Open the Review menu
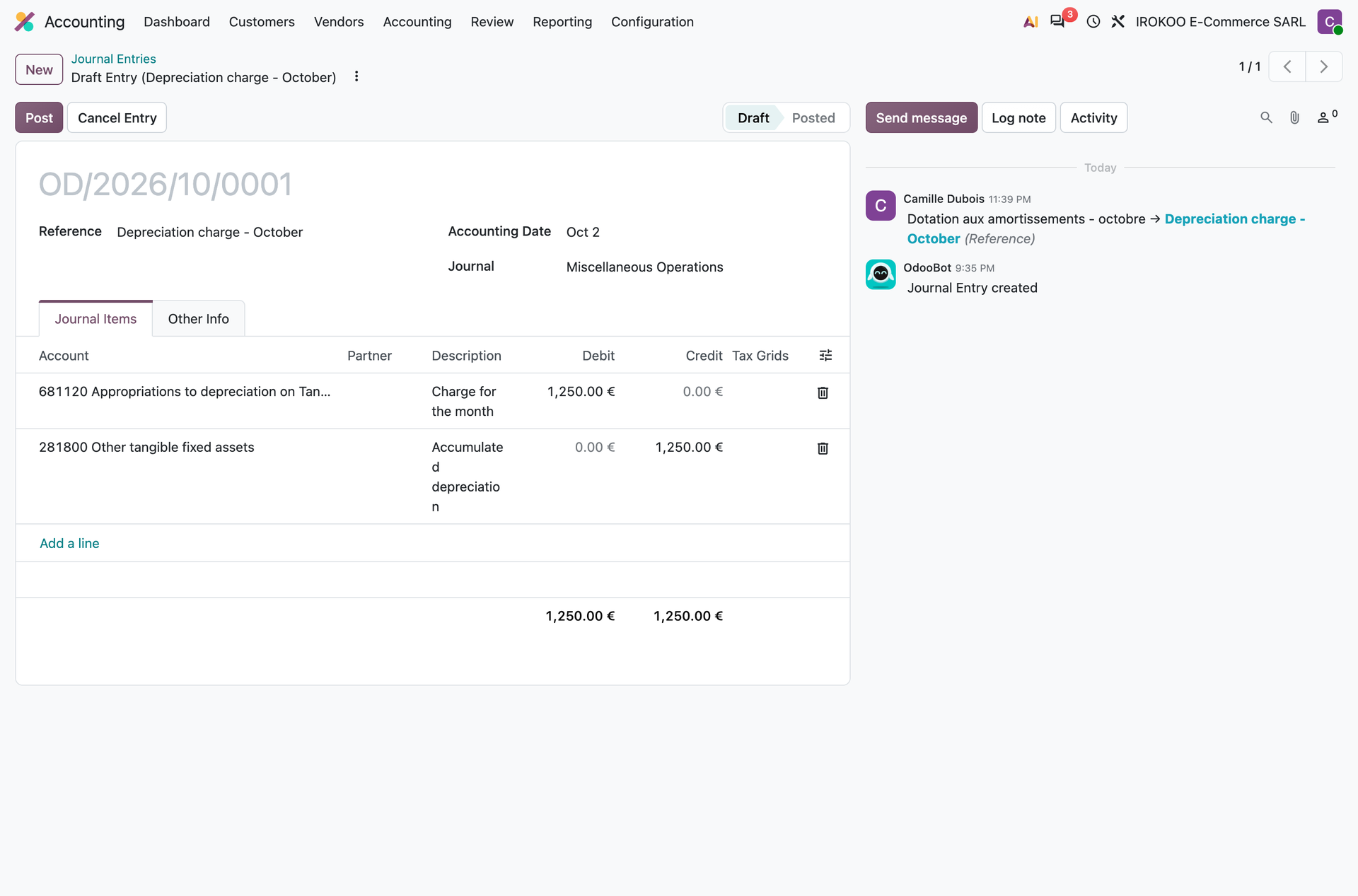This screenshot has height=896, width=1358. click(x=492, y=22)
